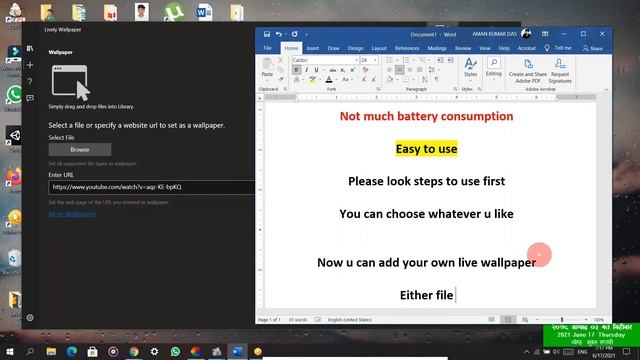
Task: Click the Enter URL field in Lively Wallpaper
Action: coord(151,187)
